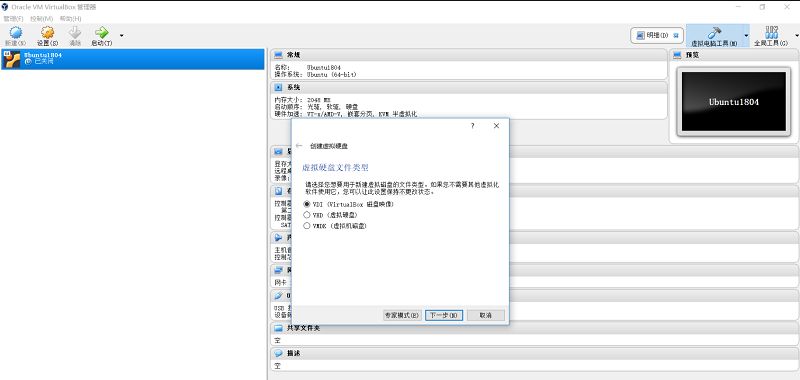This screenshot has height=380, width=800.
Task: Click the Expert Mode (专家模式) button
Action: (x=402, y=315)
